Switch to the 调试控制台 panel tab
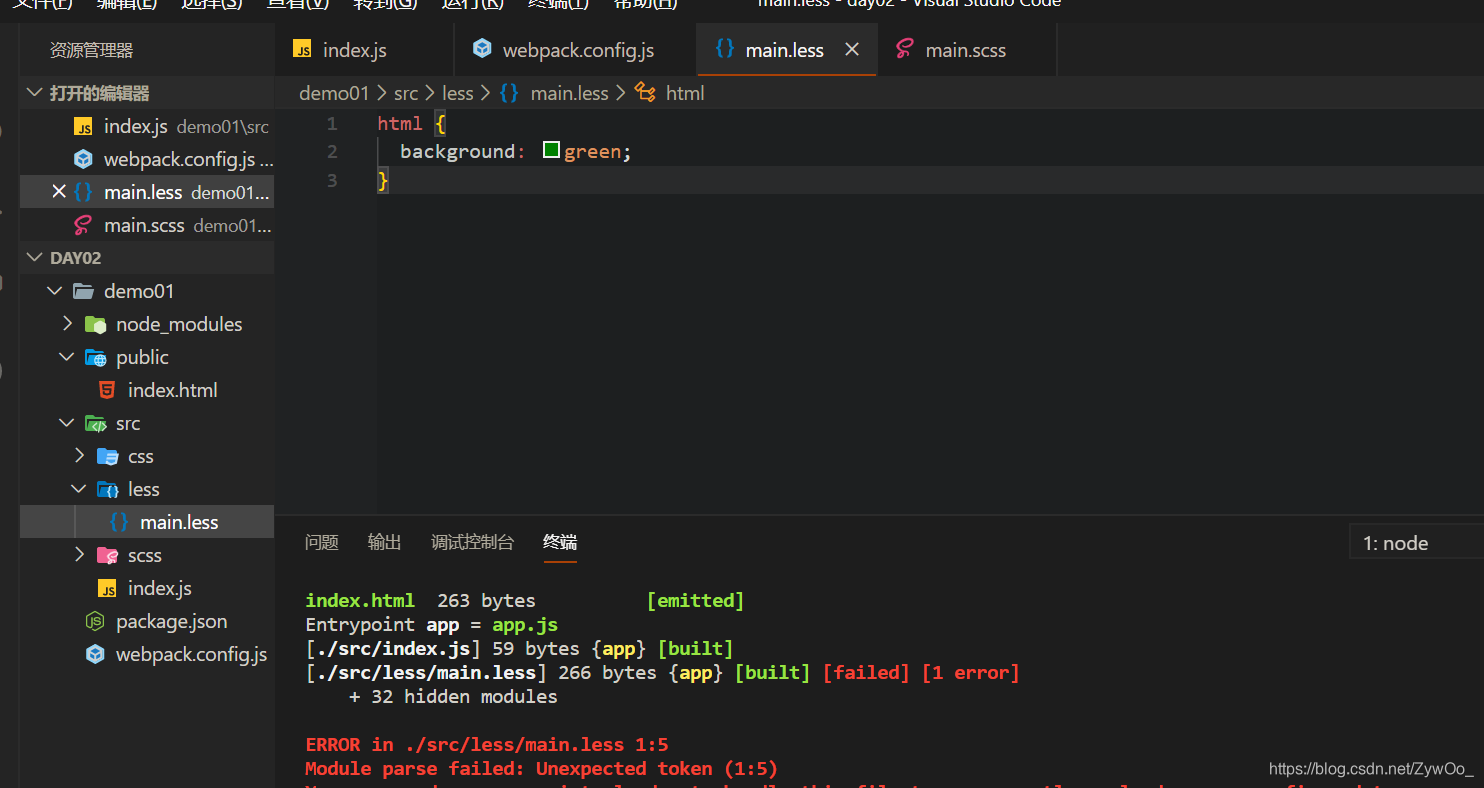Viewport: 1484px width, 788px height. [x=472, y=542]
